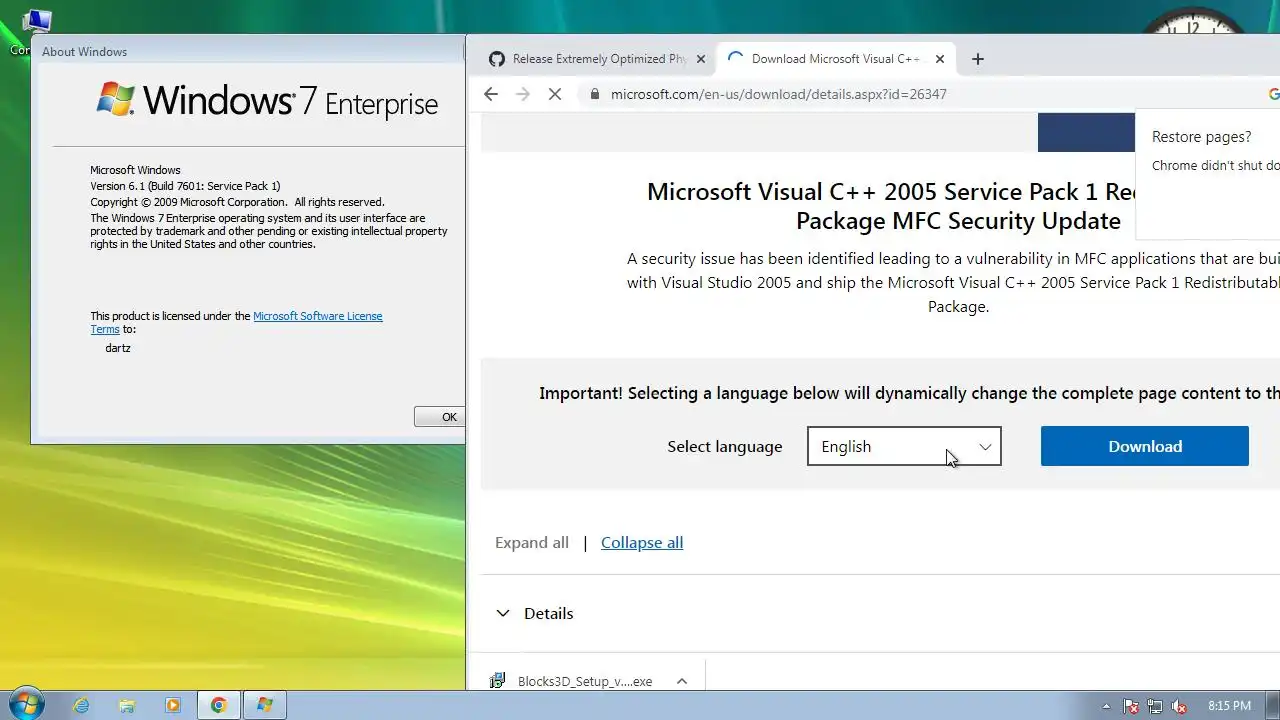1280x720 pixels.
Task: Show hidden tray icons arrow
Action: coord(1106,705)
